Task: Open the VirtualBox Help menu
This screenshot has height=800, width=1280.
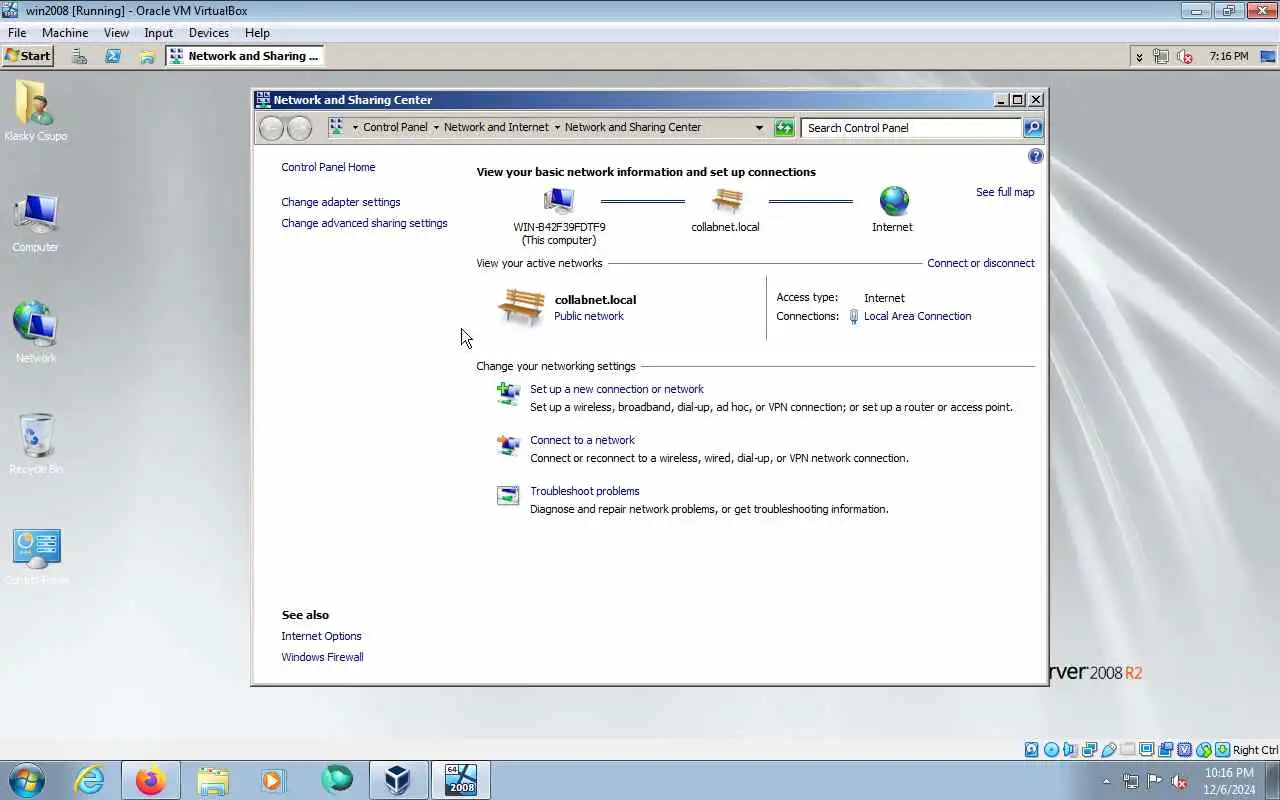Action: pyautogui.click(x=257, y=33)
